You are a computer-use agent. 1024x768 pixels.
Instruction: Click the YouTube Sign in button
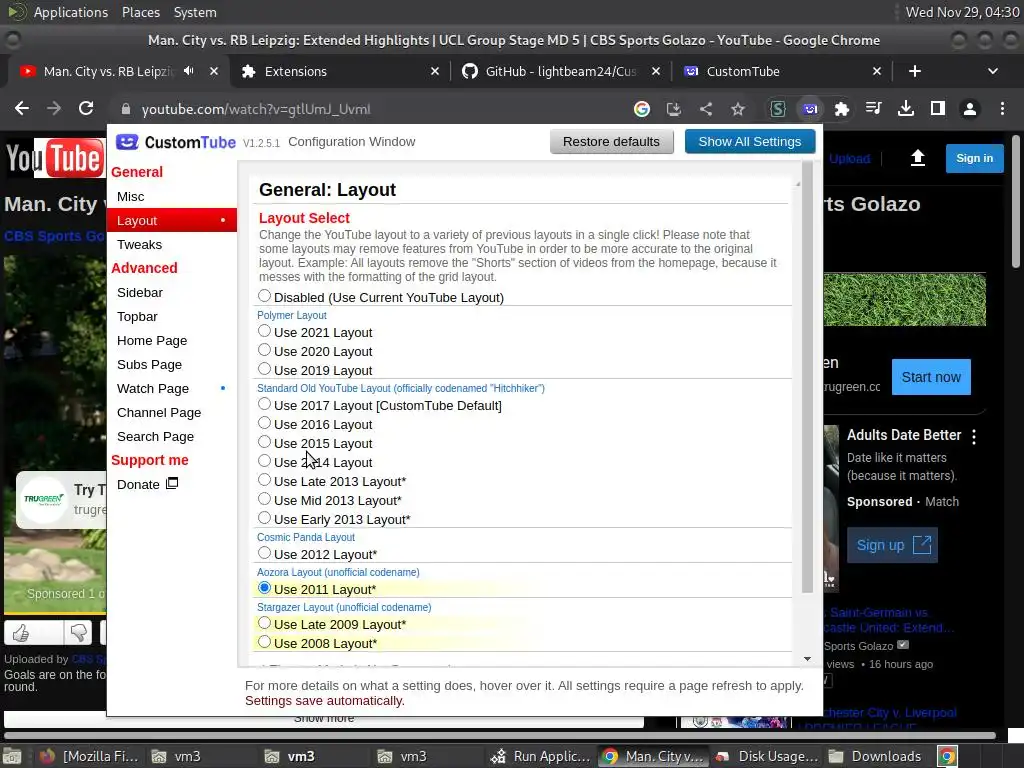coord(974,158)
